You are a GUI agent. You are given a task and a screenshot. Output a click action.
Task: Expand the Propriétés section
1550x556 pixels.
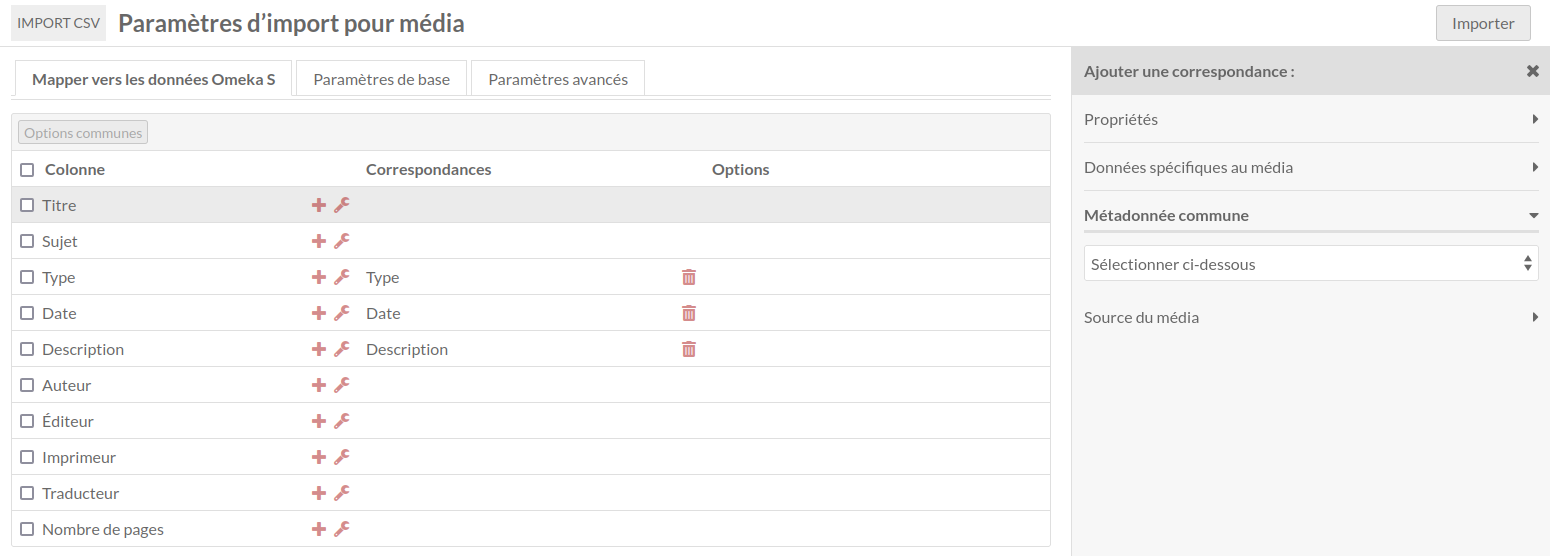click(x=1311, y=119)
